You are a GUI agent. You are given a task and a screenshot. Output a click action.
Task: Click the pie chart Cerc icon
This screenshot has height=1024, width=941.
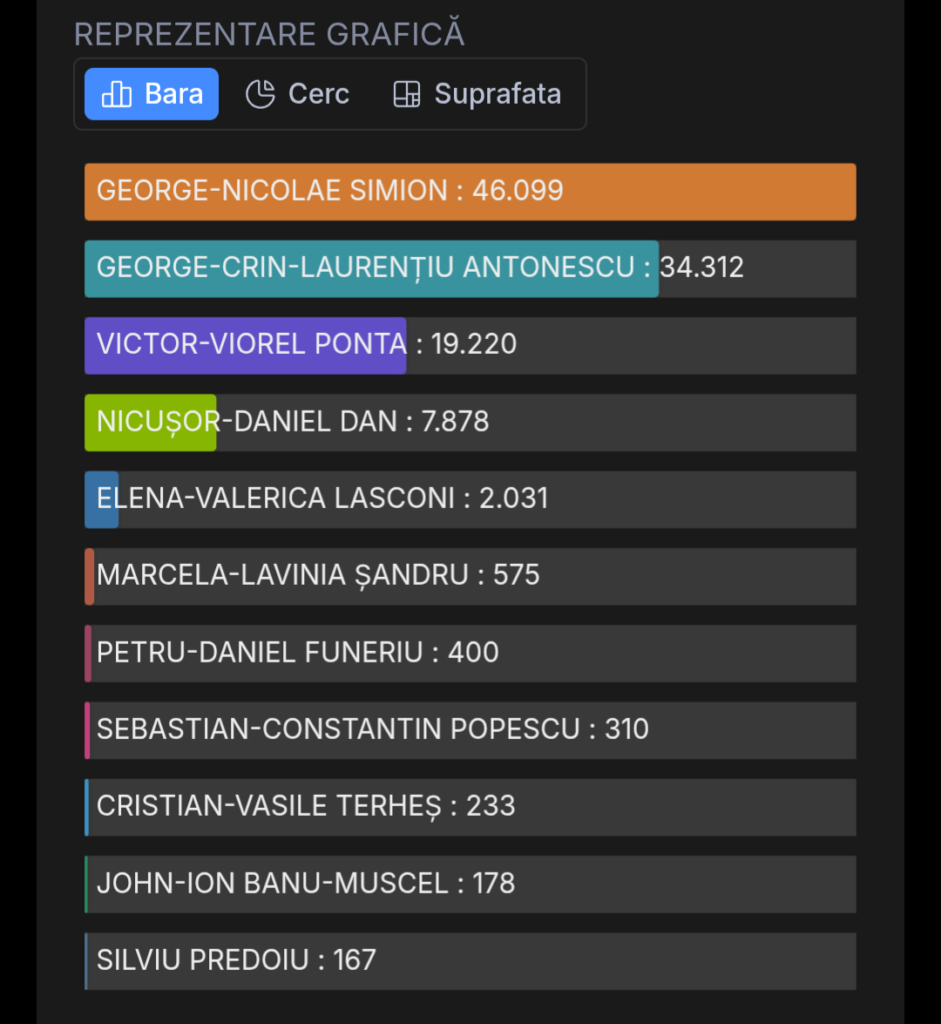point(260,94)
